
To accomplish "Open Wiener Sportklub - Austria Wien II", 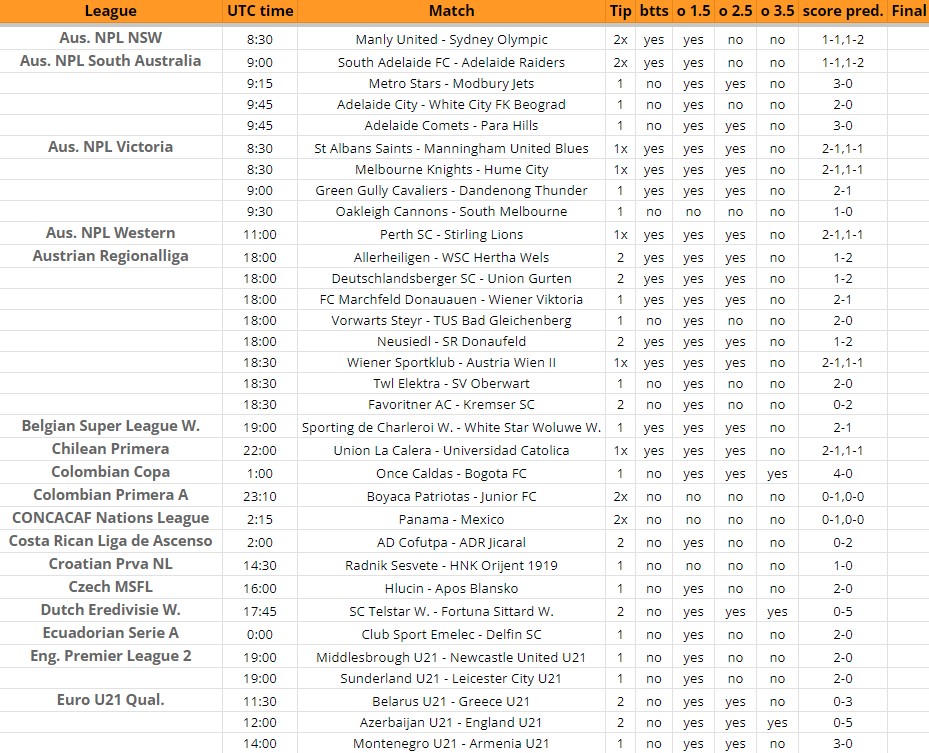I will point(451,363).
